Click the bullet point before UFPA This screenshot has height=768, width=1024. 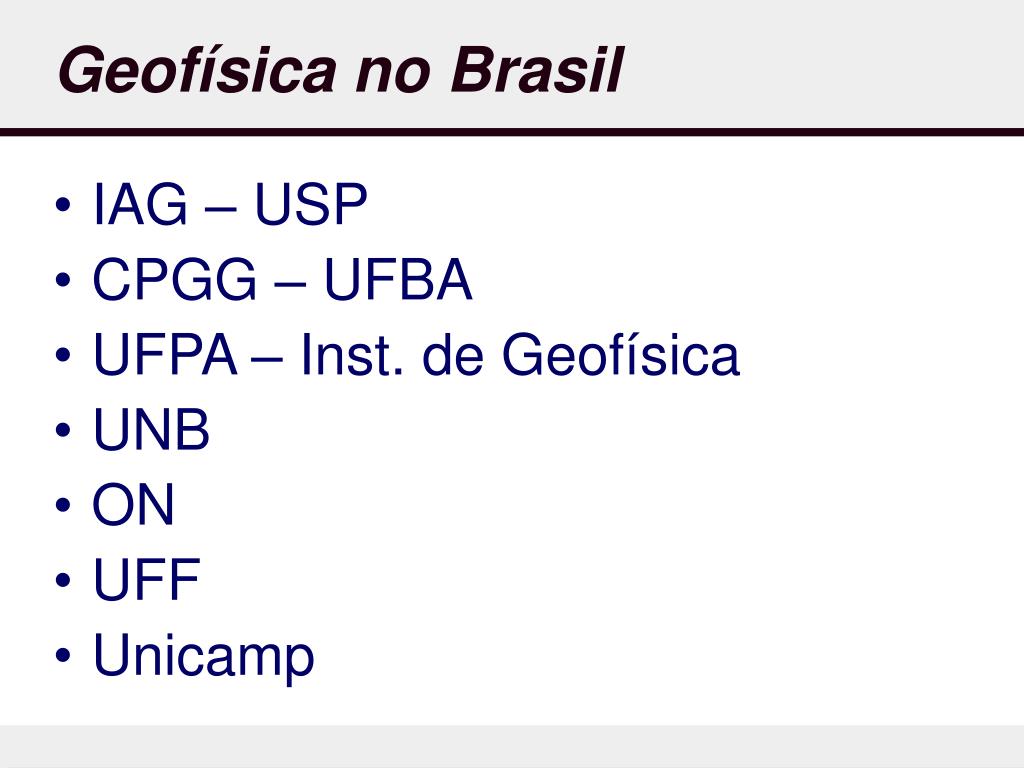(x=63, y=355)
